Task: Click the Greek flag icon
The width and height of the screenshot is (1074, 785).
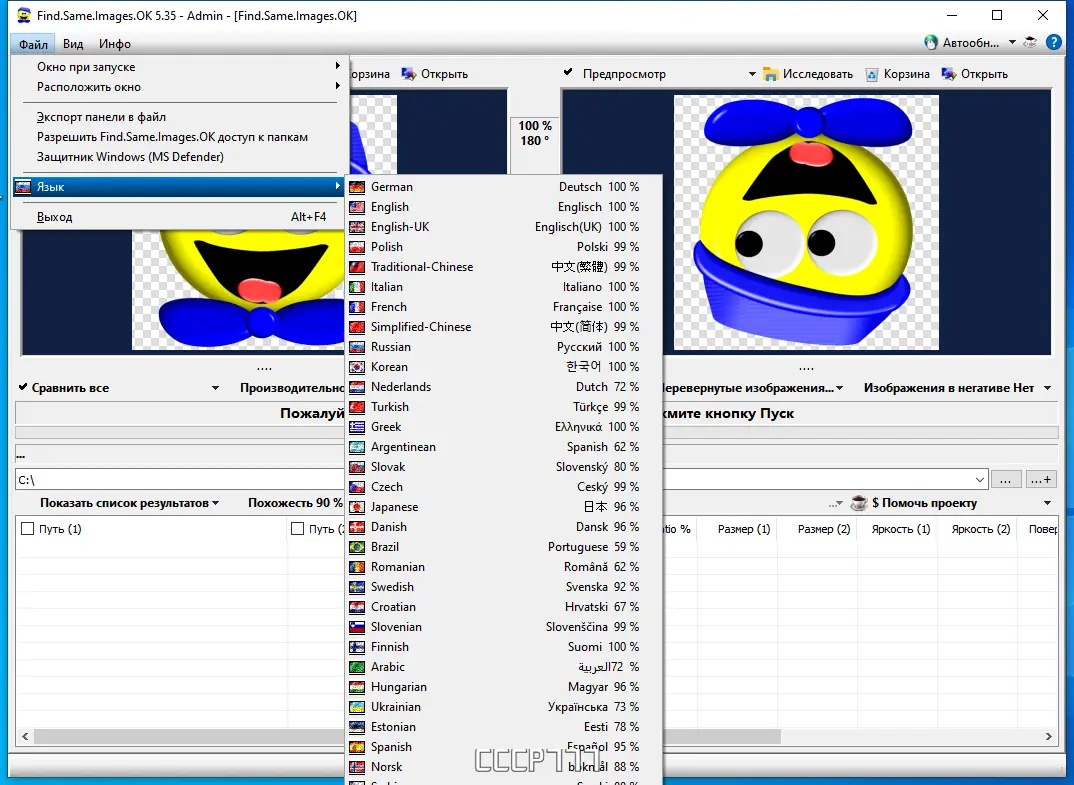Action: [x=357, y=427]
